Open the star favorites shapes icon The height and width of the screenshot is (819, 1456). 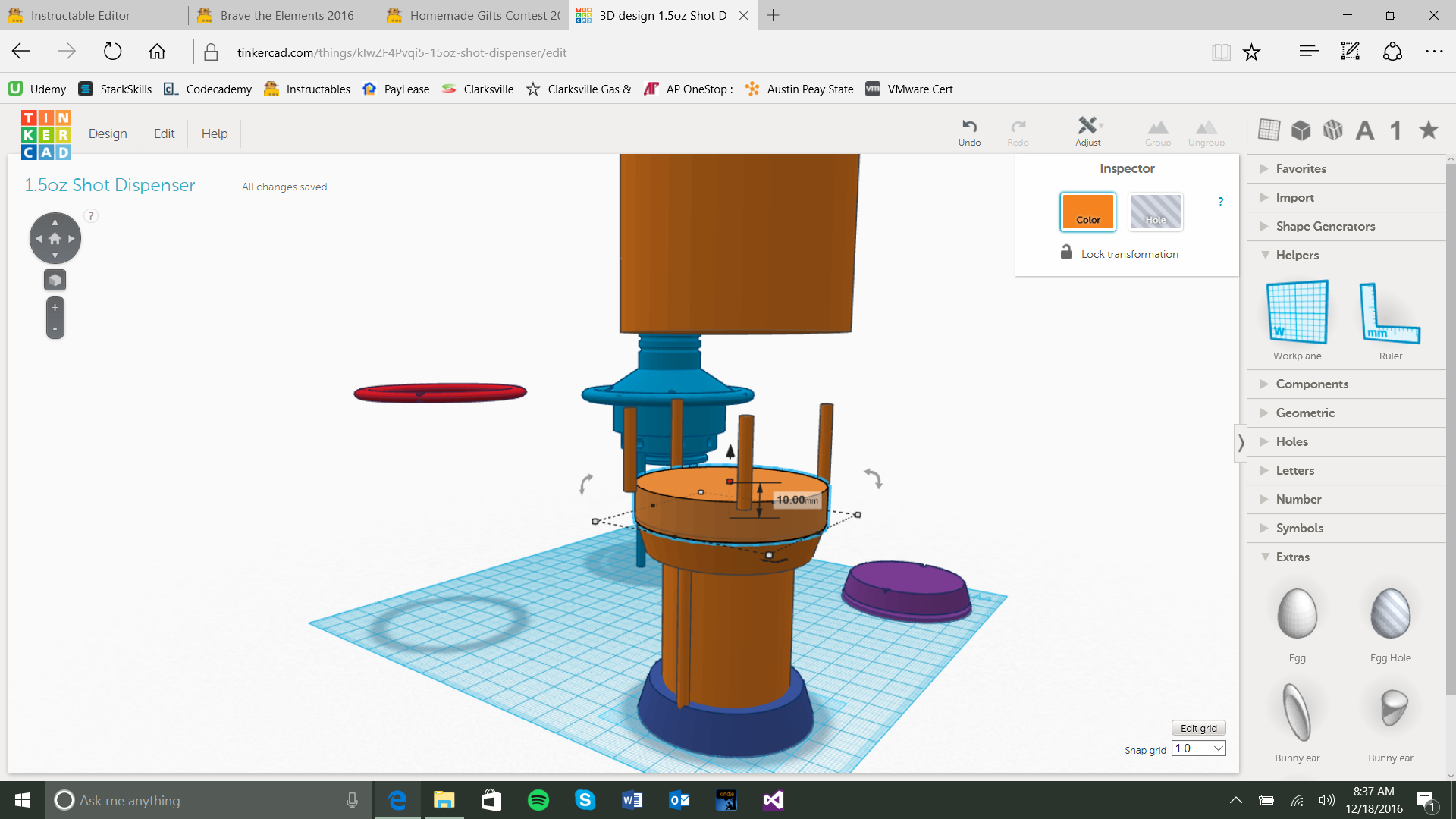tap(1429, 130)
